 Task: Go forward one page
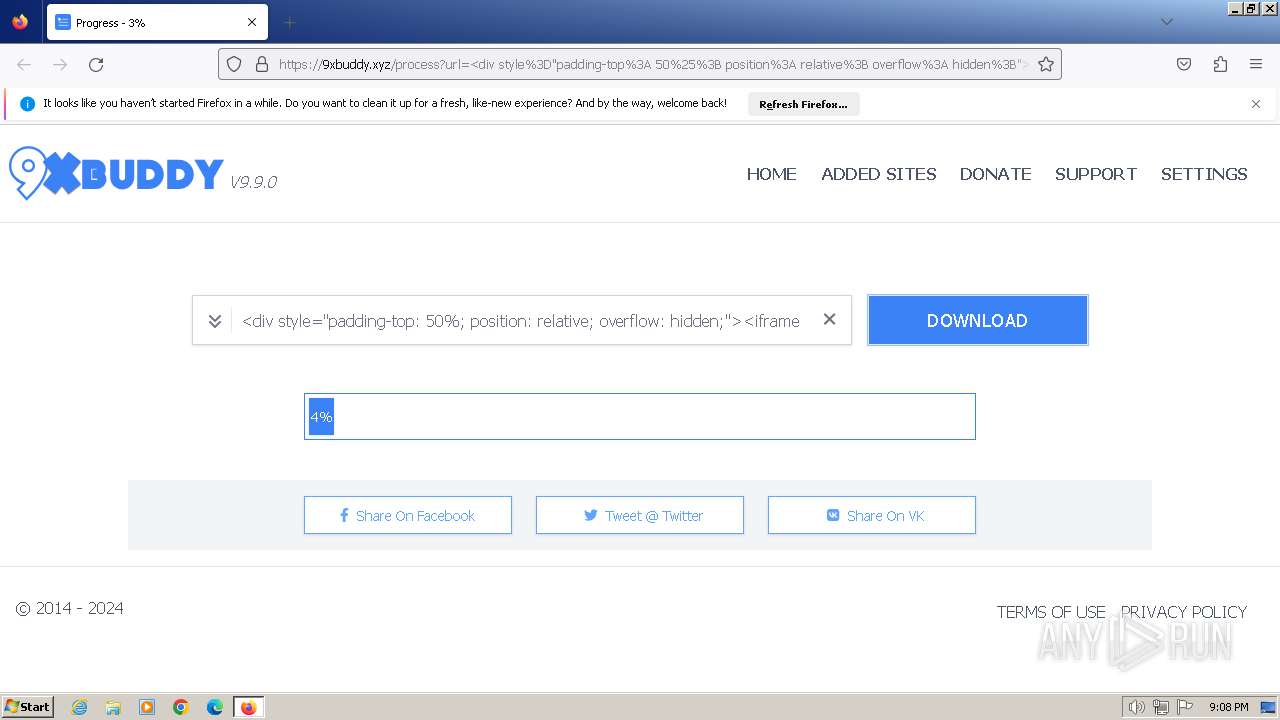point(60,64)
